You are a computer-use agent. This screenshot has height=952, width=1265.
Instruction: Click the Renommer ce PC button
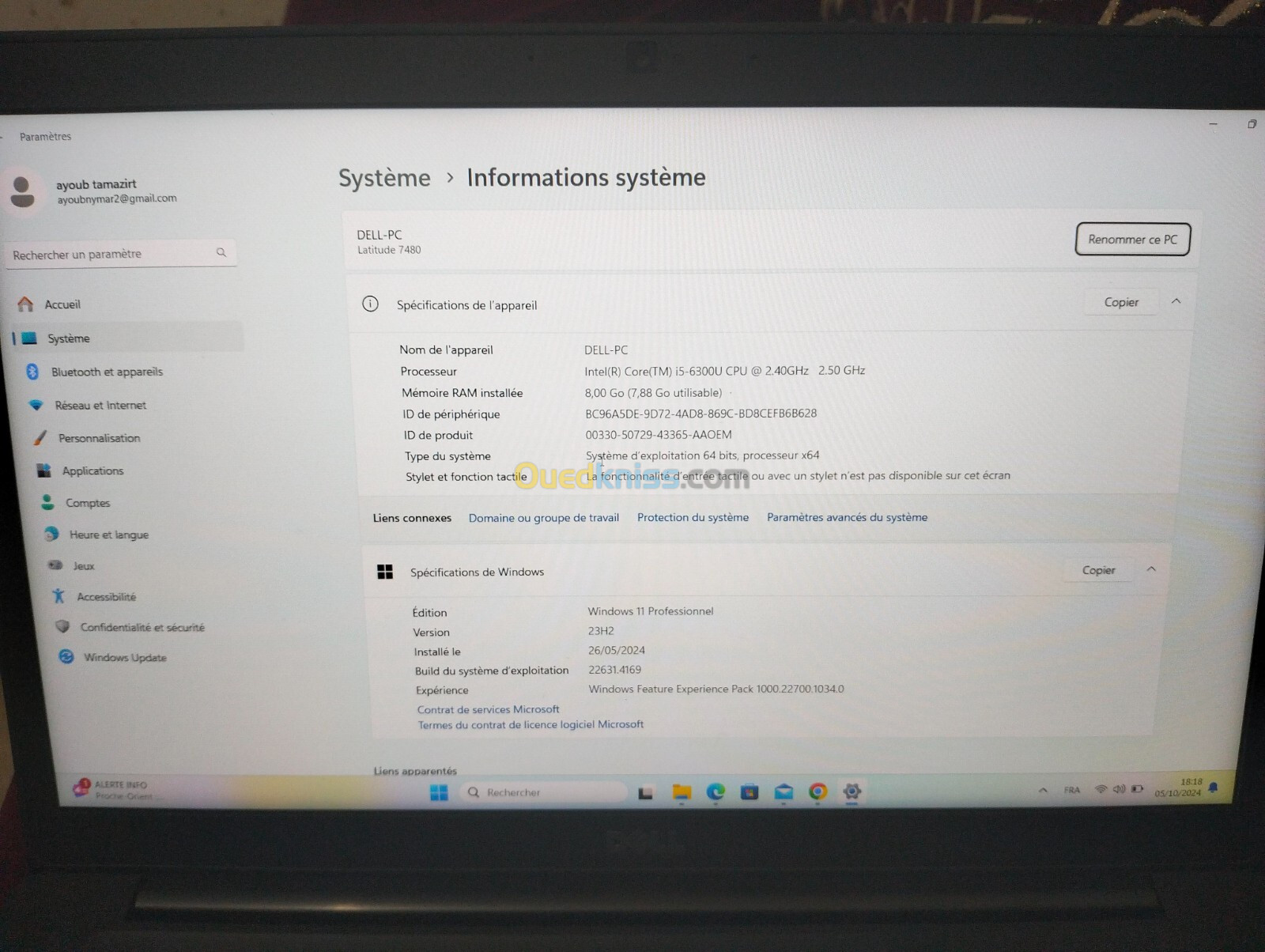tap(1132, 240)
